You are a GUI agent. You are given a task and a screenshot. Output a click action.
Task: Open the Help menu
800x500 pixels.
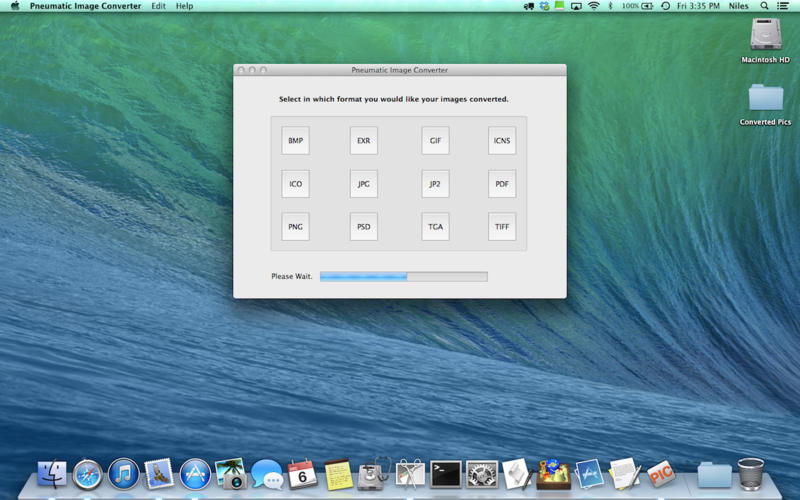click(x=184, y=6)
